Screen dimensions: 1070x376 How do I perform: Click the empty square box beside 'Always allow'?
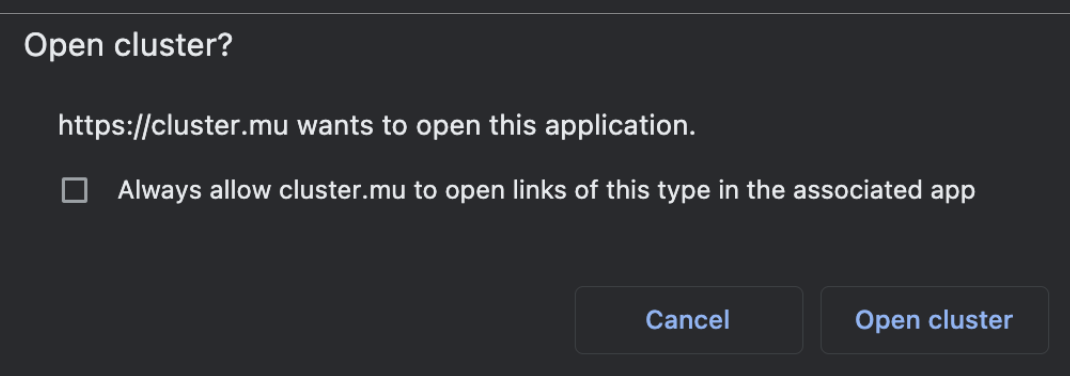point(74,190)
